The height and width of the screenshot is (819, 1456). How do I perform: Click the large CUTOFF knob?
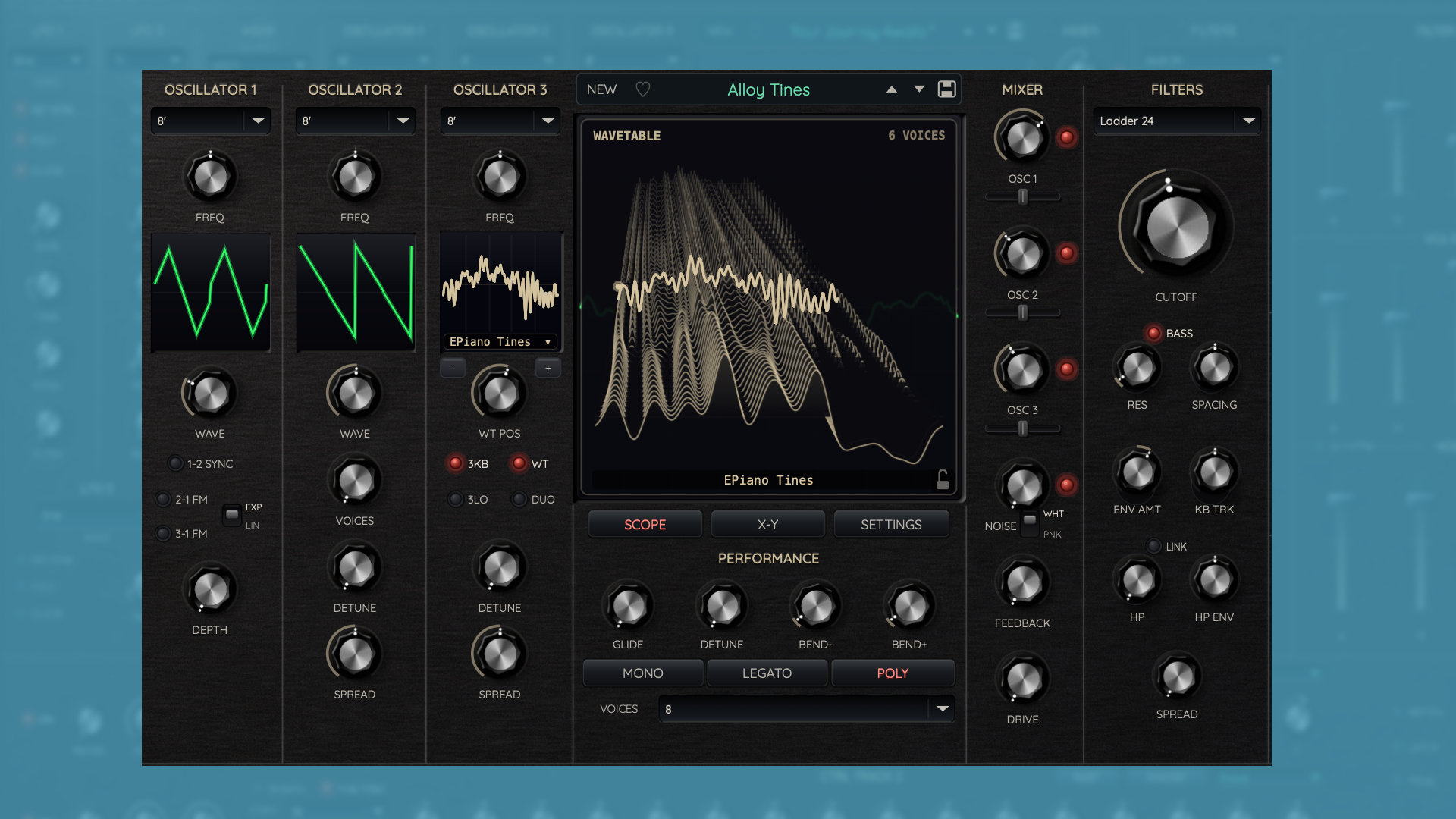pos(1176,227)
